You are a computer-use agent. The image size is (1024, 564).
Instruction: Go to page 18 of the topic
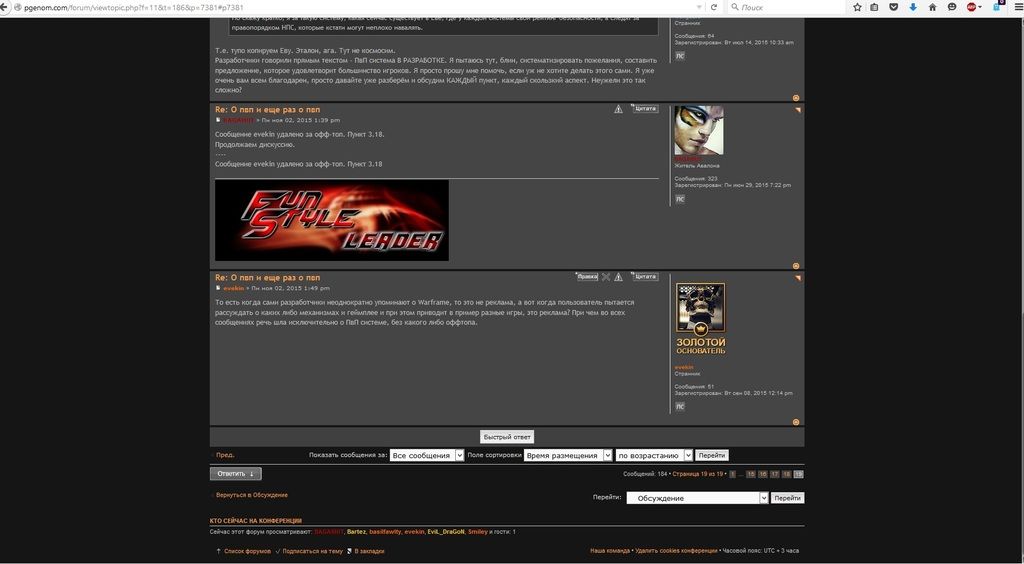pos(786,474)
